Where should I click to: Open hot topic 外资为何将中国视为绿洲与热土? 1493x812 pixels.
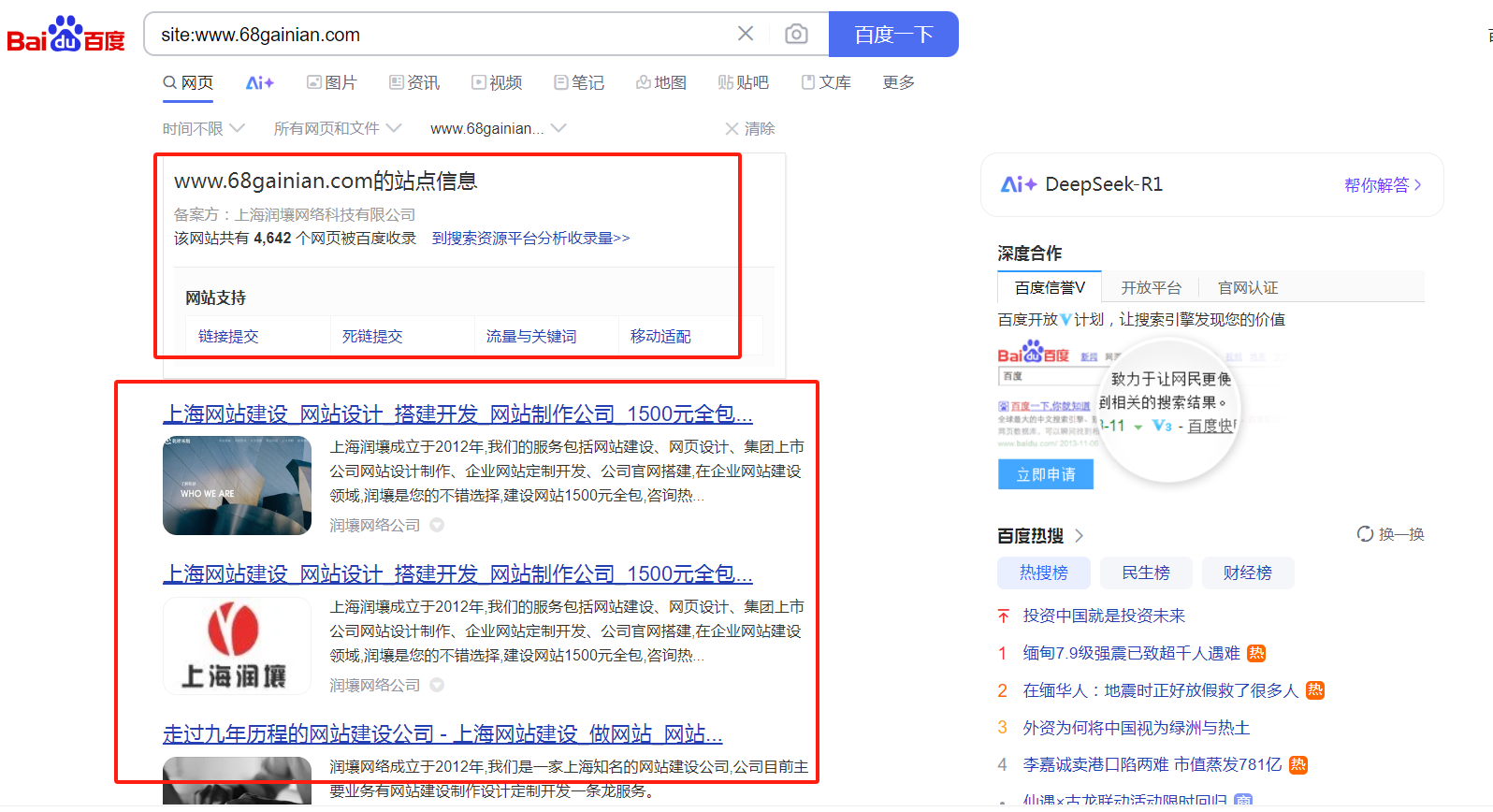point(1137,728)
